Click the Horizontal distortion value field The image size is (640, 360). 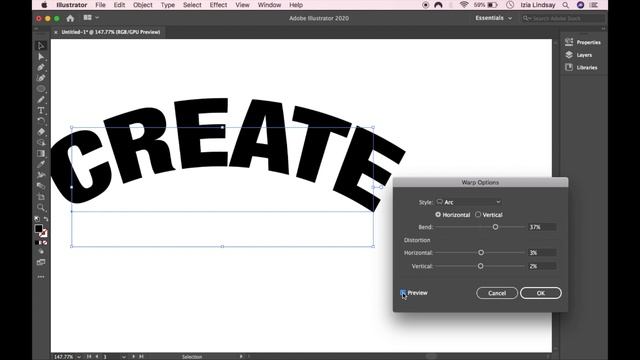tap(542, 253)
